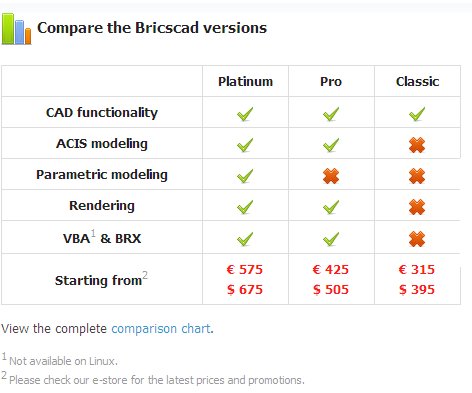Click the Starting from row label
The image size is (472, 393).
click(x=101, y=279)
